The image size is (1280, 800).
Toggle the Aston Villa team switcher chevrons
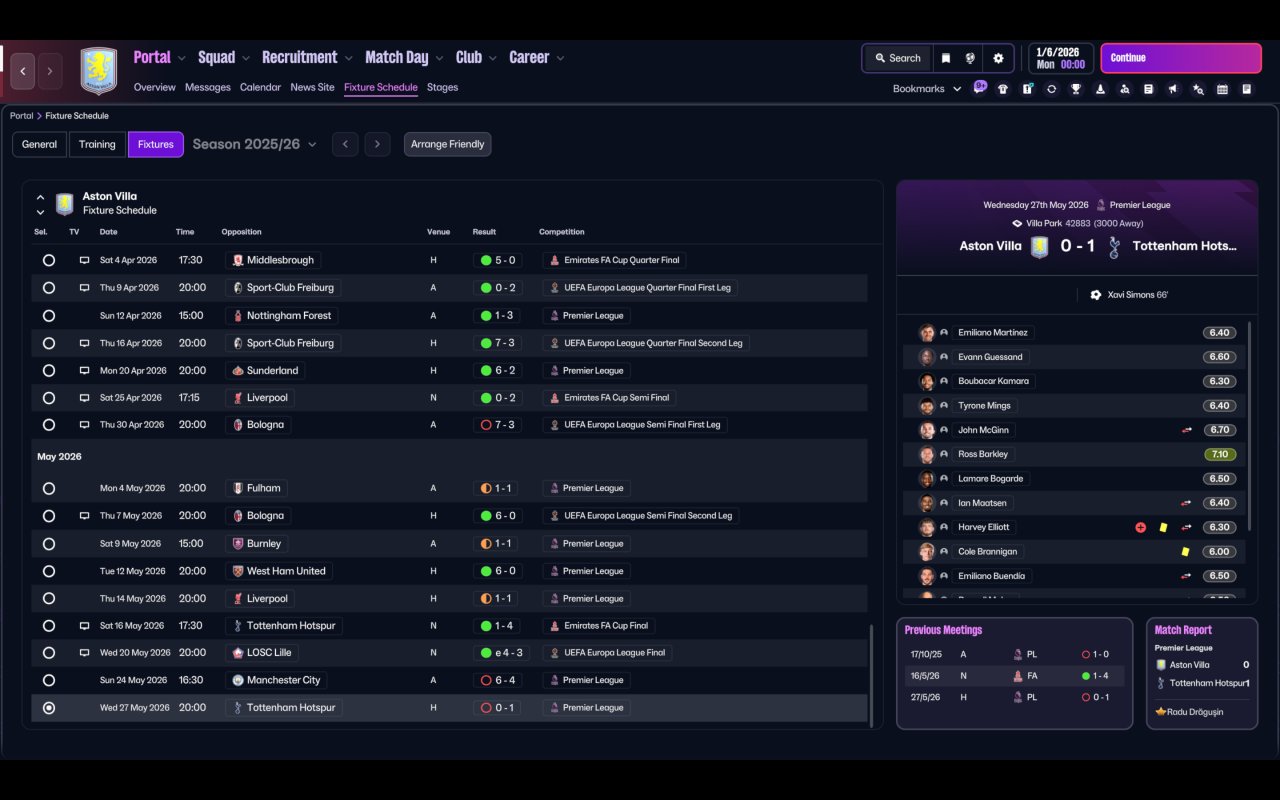[x=40, y=204]
